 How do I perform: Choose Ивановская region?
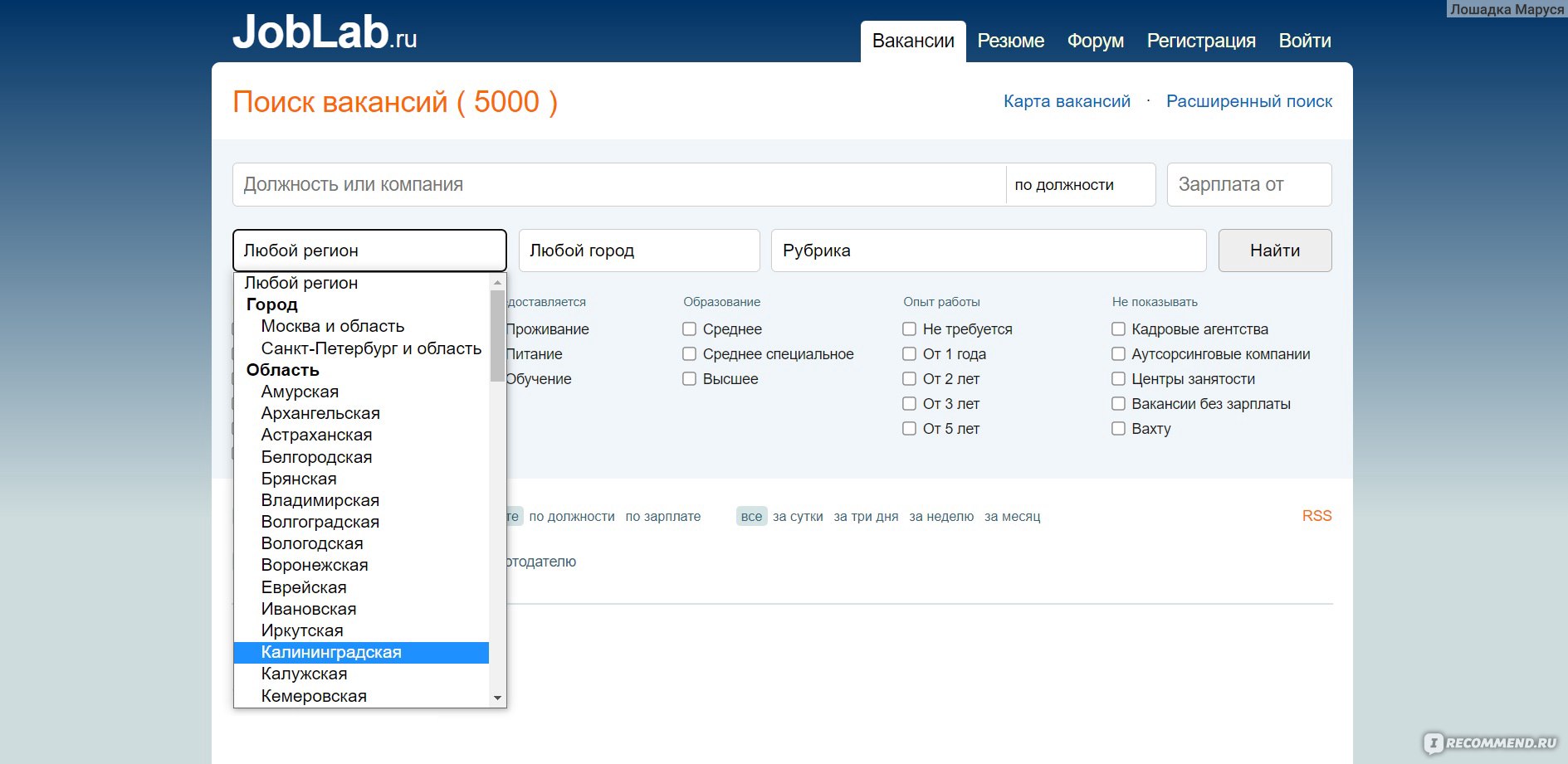coord(362,609)
